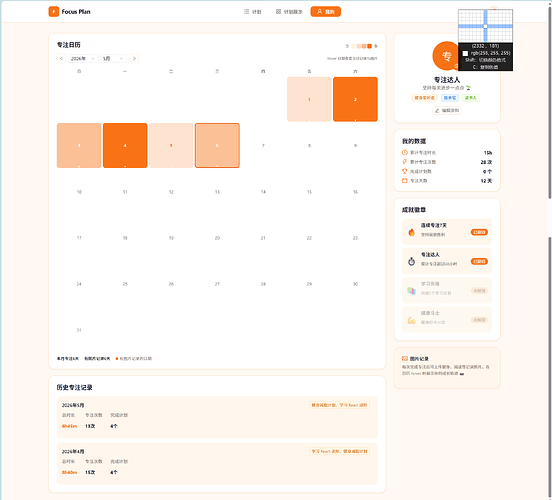Select calendar day 5
This screenshot has height=500, width=552.
tap(171, 145)
